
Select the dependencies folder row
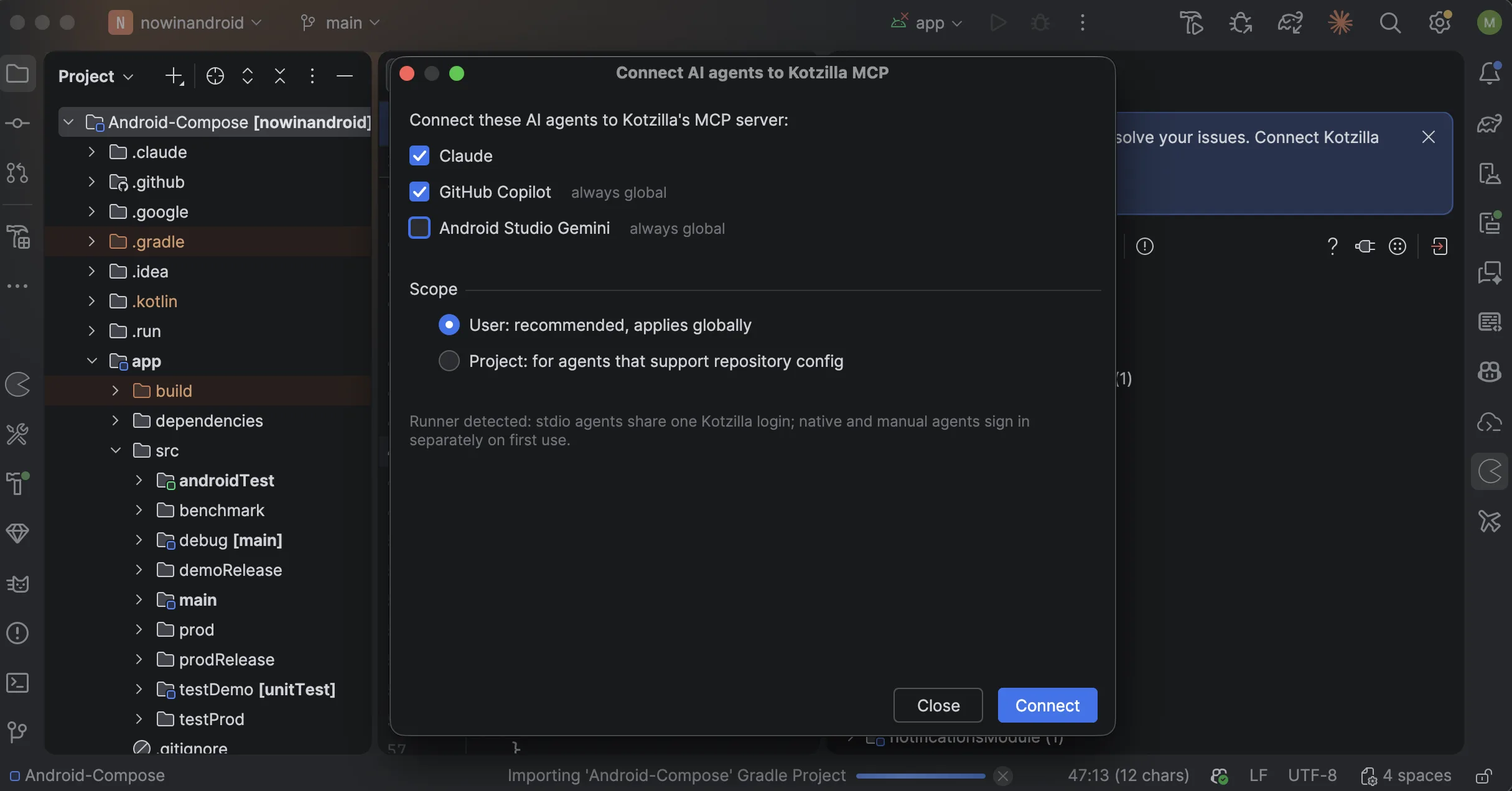[x=208, y=420]
